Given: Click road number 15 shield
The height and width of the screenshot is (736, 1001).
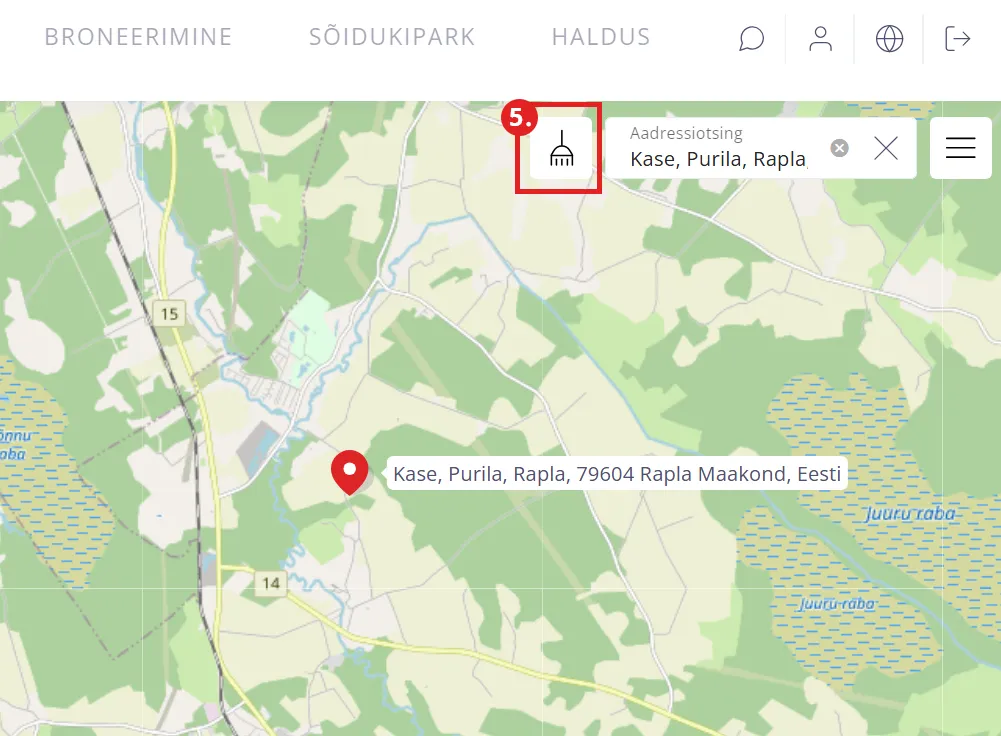Looking at the screenshot, I should click(169, 313).
